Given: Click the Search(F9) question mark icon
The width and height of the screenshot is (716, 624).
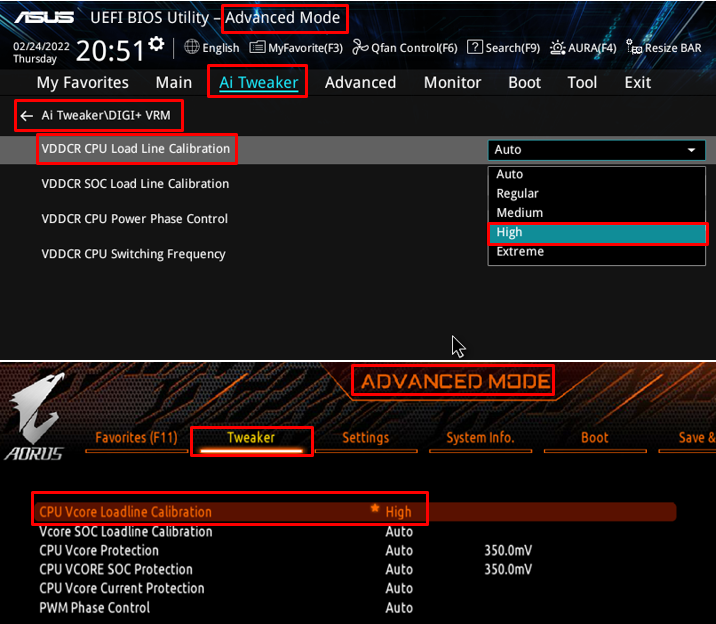Looking at the screenshot, I should [x=475, y=47].
